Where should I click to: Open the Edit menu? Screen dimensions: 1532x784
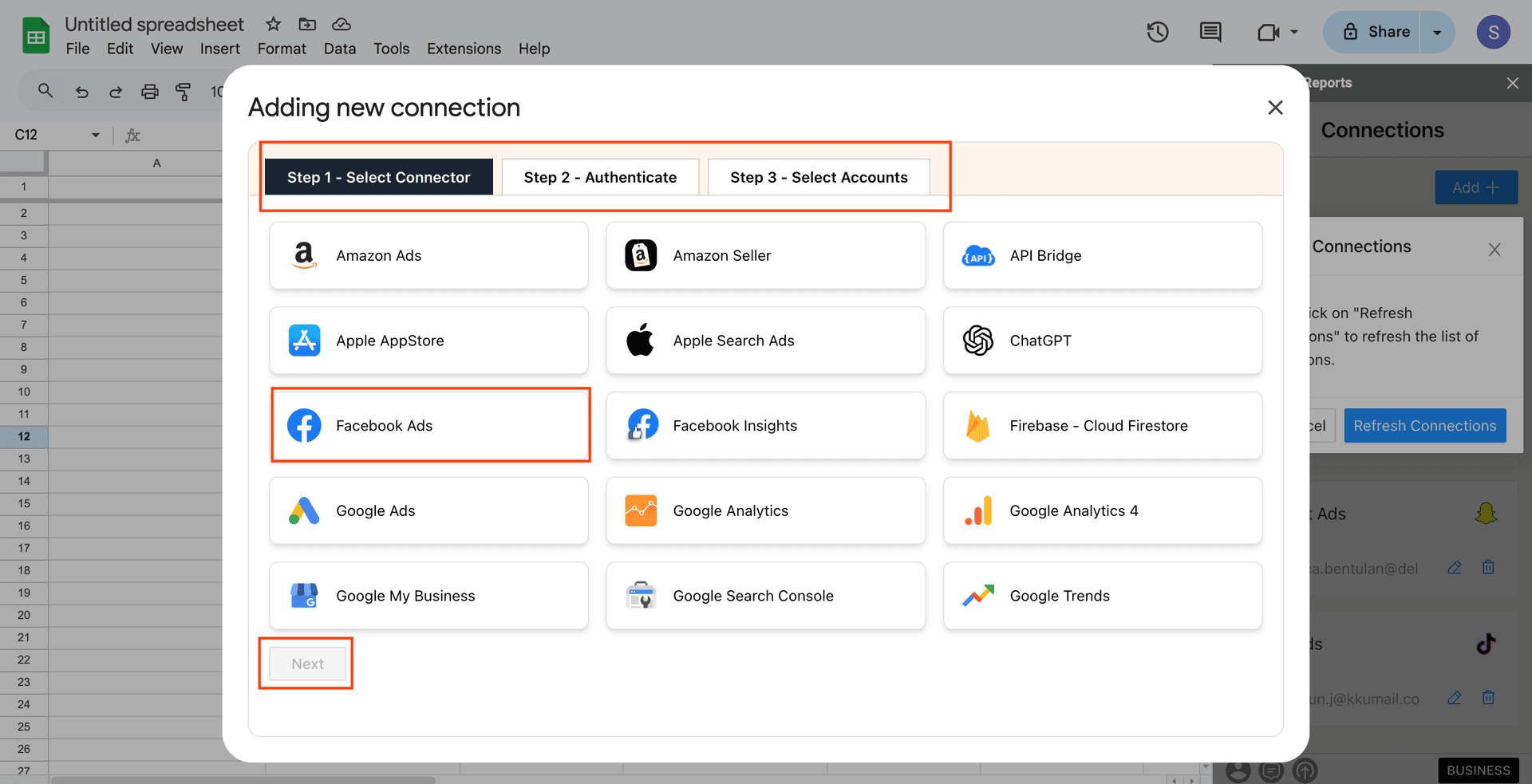point(120,49)
